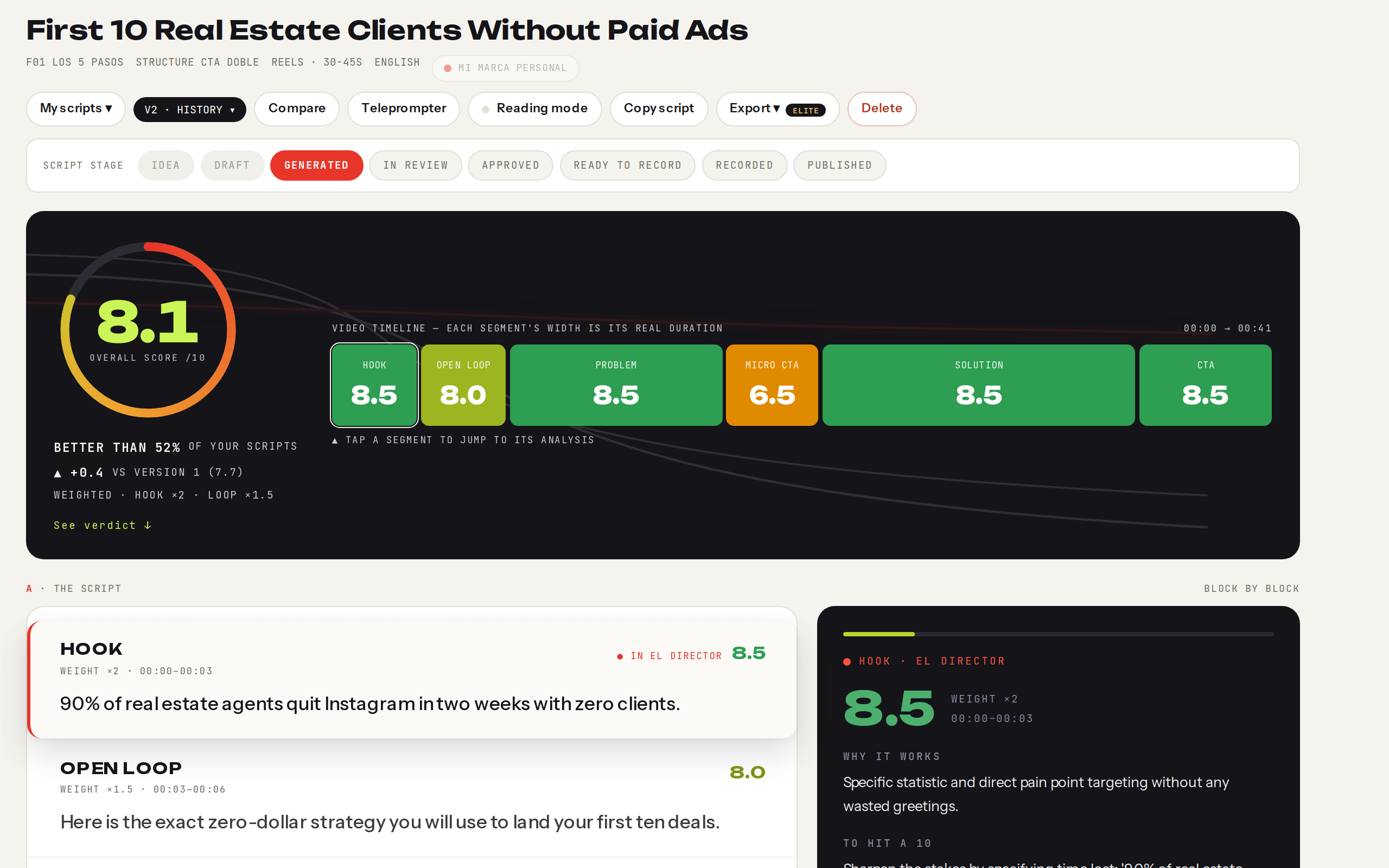Open the Export dropdown
This screenshot has width=1389, height=868.
tap(777, 108)
